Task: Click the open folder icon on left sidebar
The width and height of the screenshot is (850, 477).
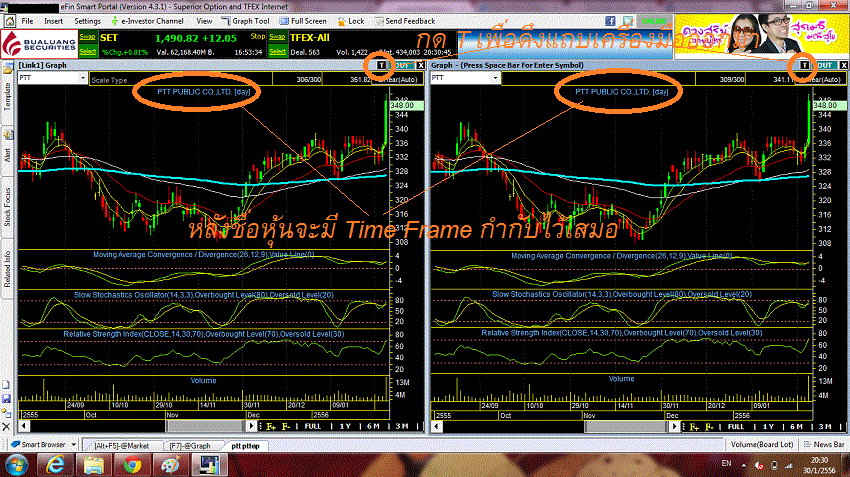Action: [x=7, y=68]
